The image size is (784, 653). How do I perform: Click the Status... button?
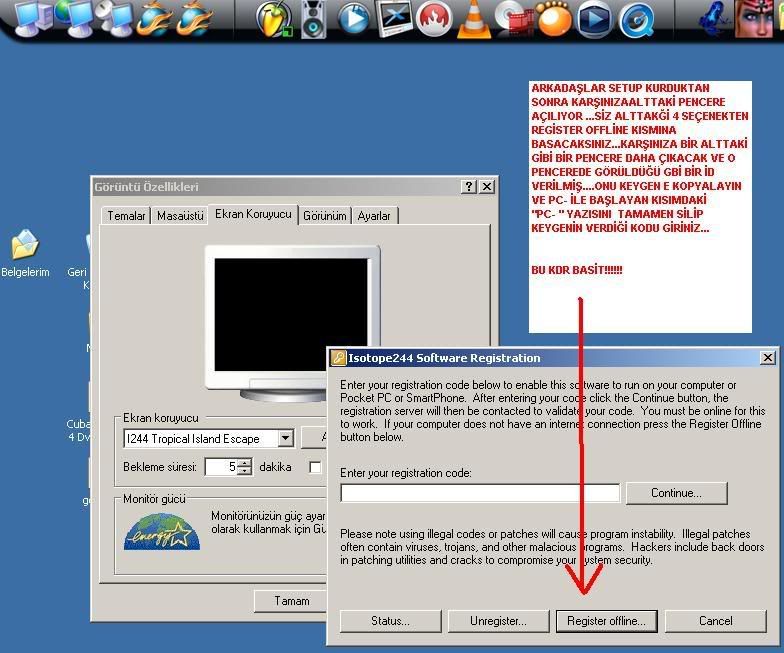pos(390,621)
